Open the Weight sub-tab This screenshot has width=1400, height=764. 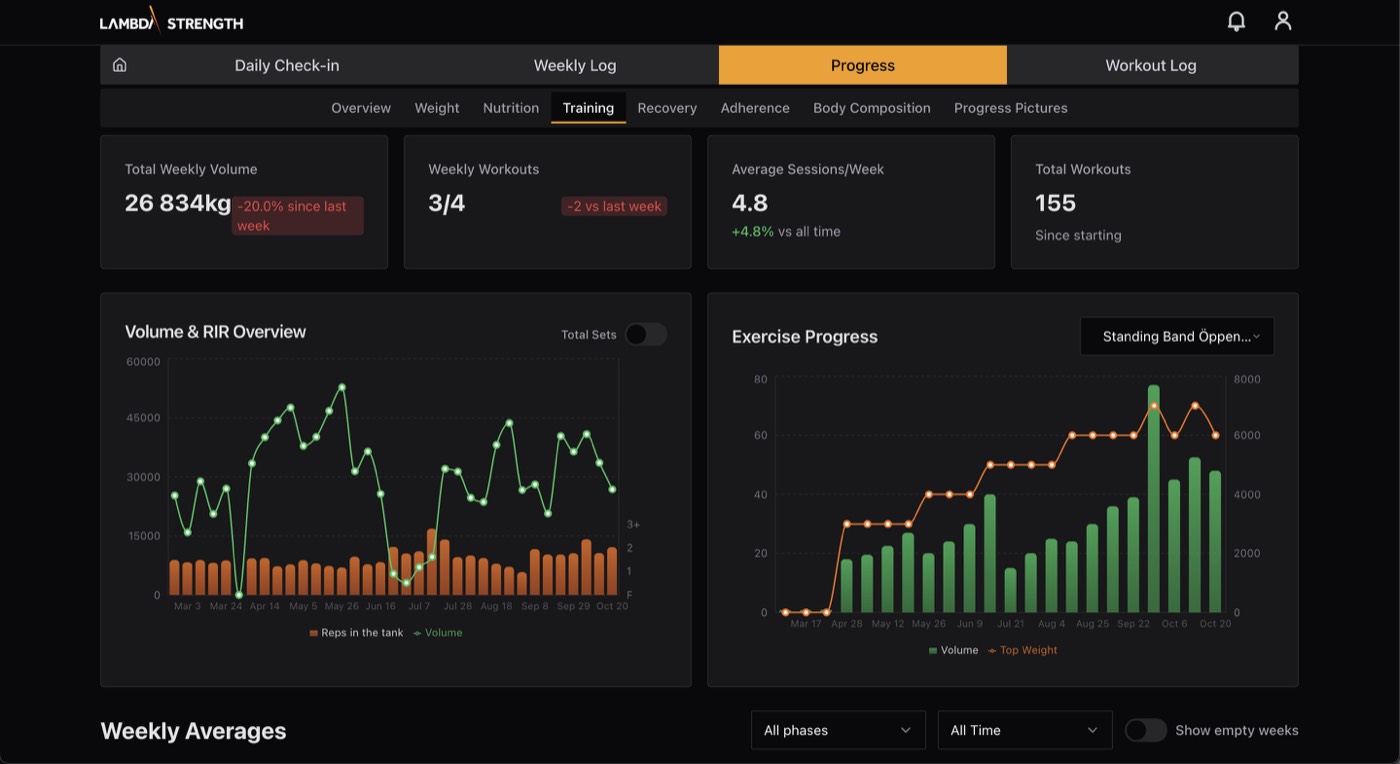tap(437, 108)
